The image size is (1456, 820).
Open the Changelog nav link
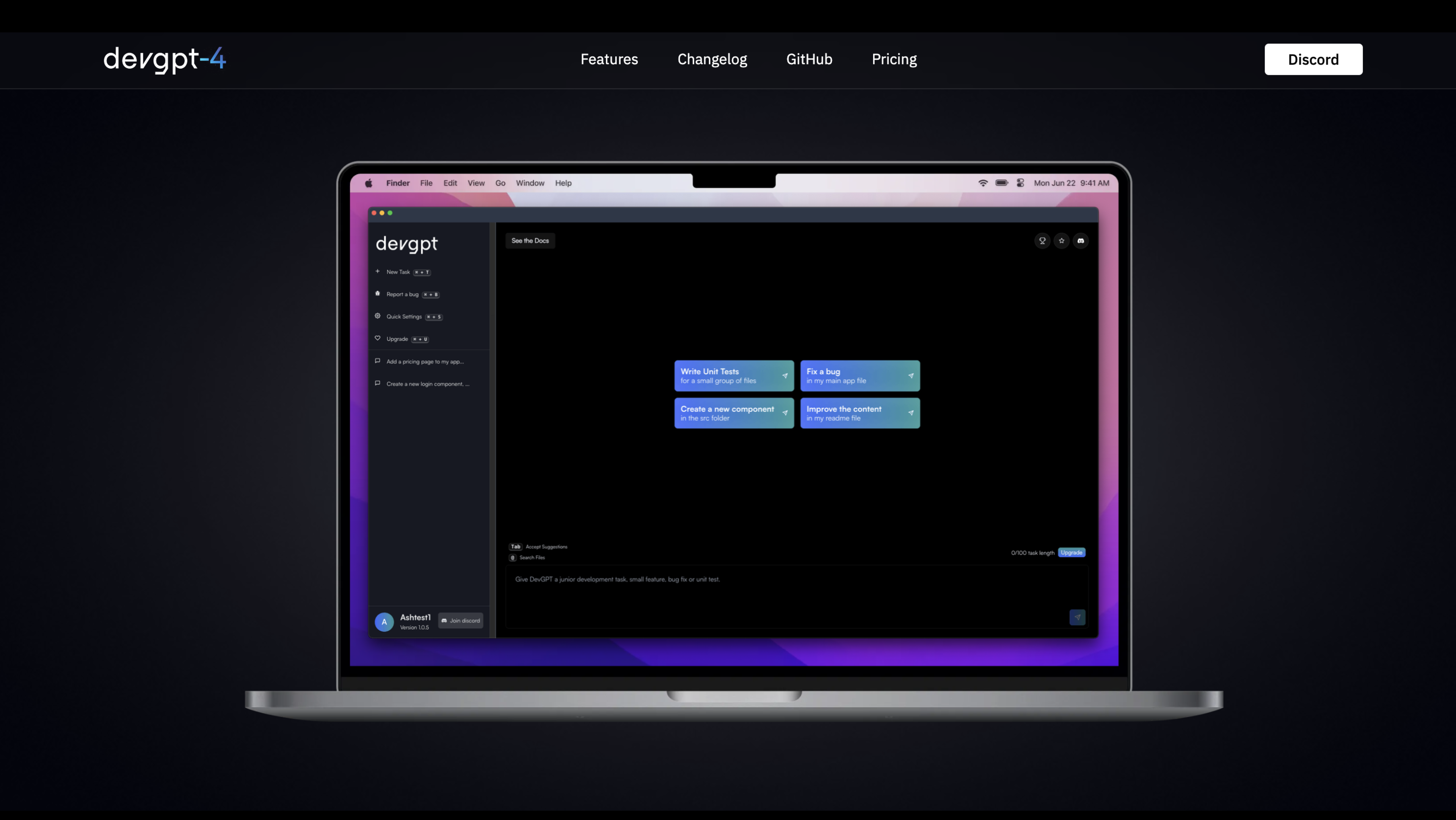(712, 60)
